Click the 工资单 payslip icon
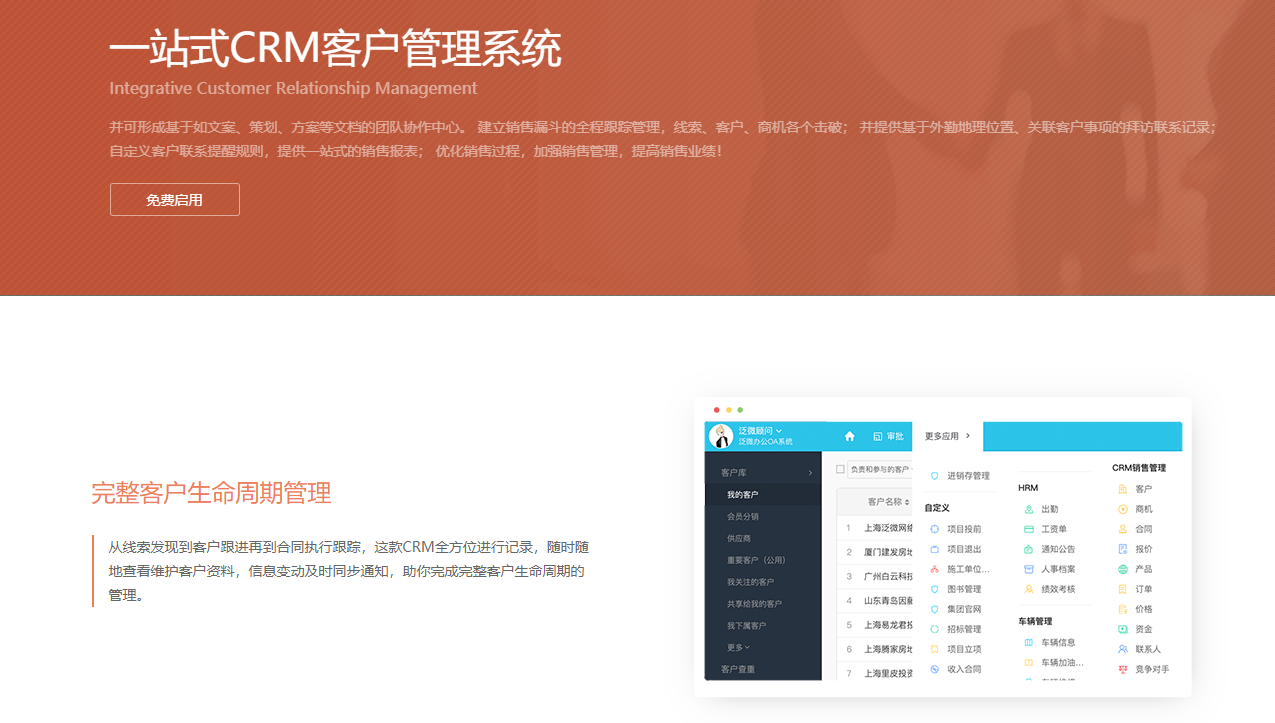Image resolution: width=1275 pixels, height=723 pixels. pos(1029,529)
